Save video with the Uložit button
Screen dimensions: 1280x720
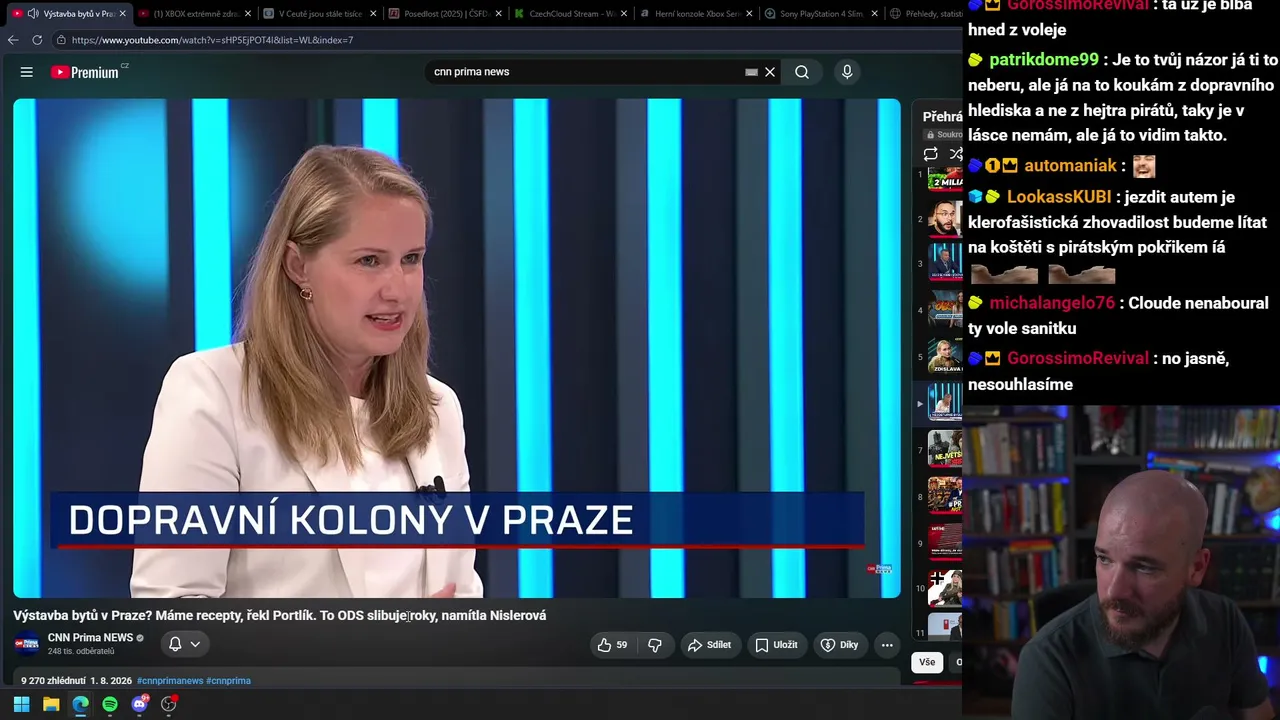[x=776, y=645]
